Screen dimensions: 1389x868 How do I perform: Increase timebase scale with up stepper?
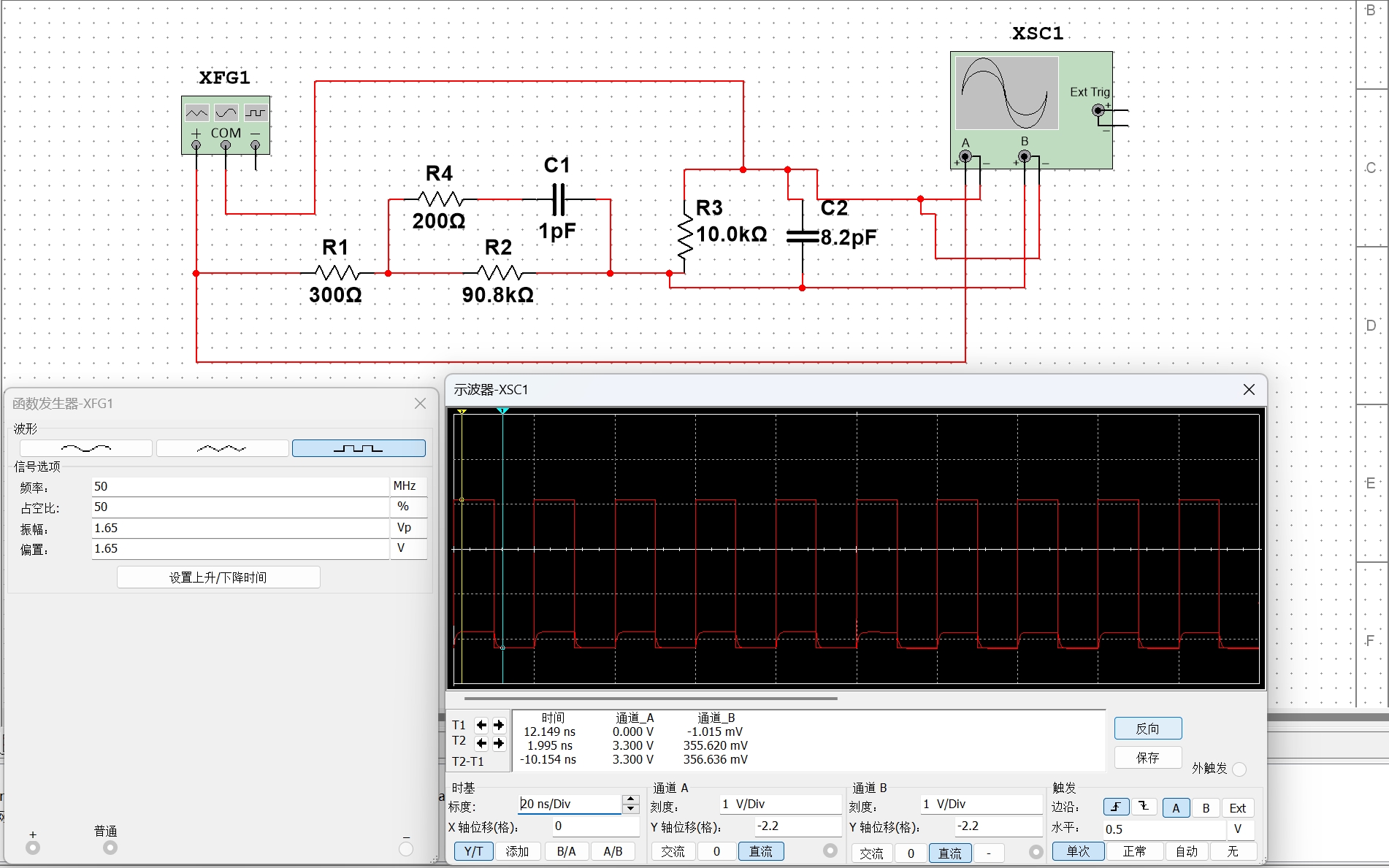tap(631, 799)
